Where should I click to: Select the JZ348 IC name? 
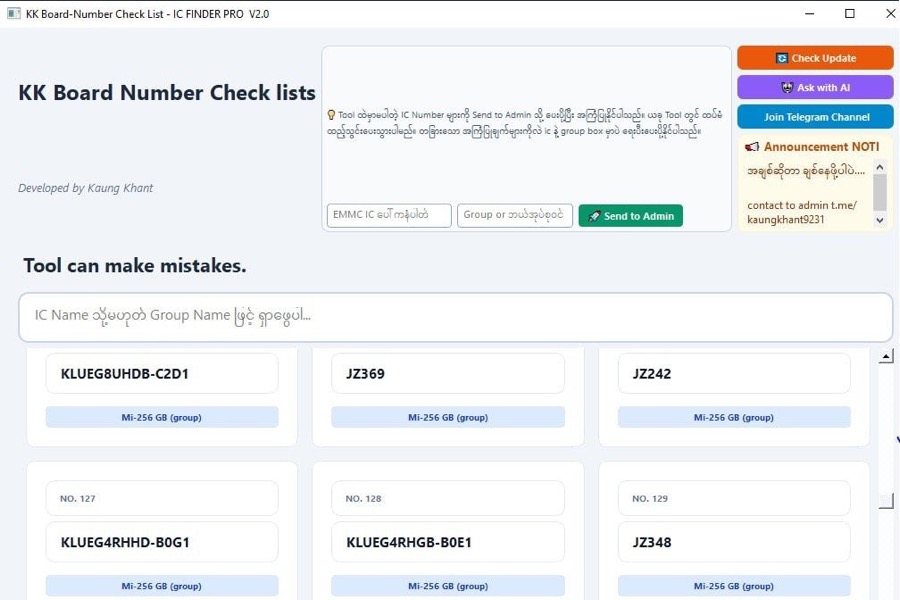click(x=651, y=542)
